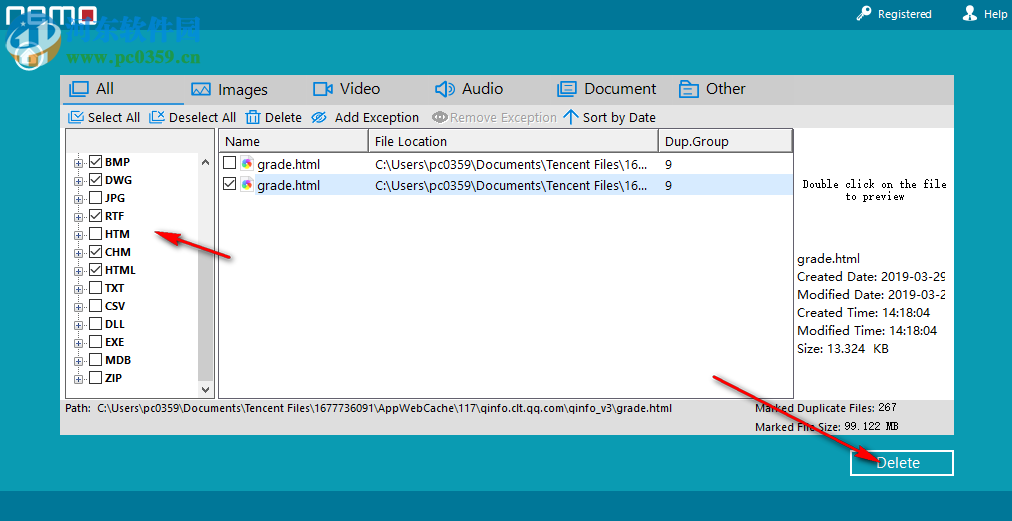Expand the HTML tree node
The image size is (1012, 521).
tap(79, 271)
